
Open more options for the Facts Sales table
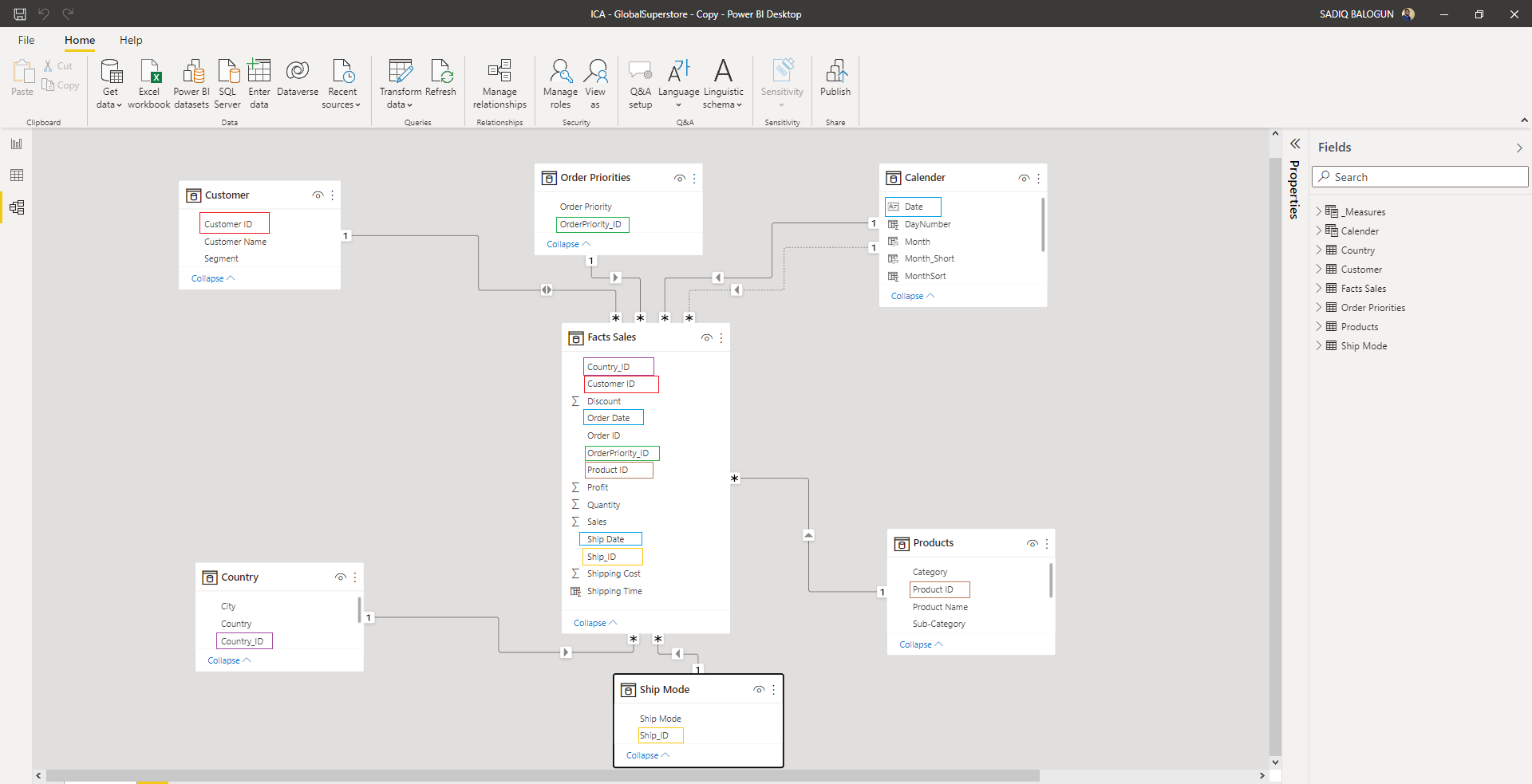pos(721,337)
